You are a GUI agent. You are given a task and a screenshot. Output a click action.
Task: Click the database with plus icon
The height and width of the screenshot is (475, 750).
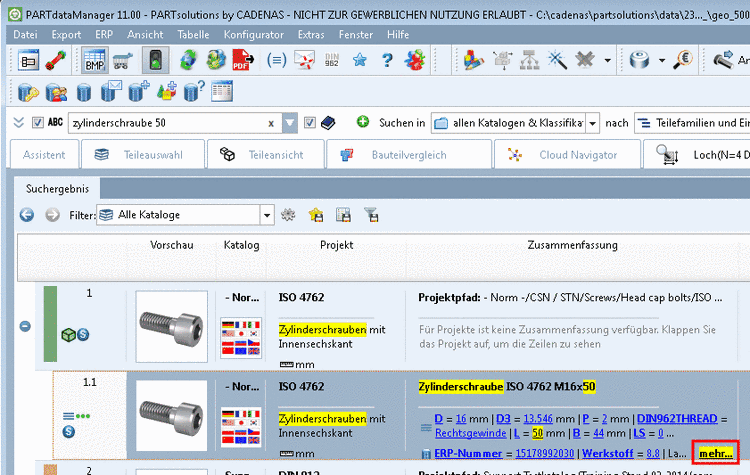(139, 91)
